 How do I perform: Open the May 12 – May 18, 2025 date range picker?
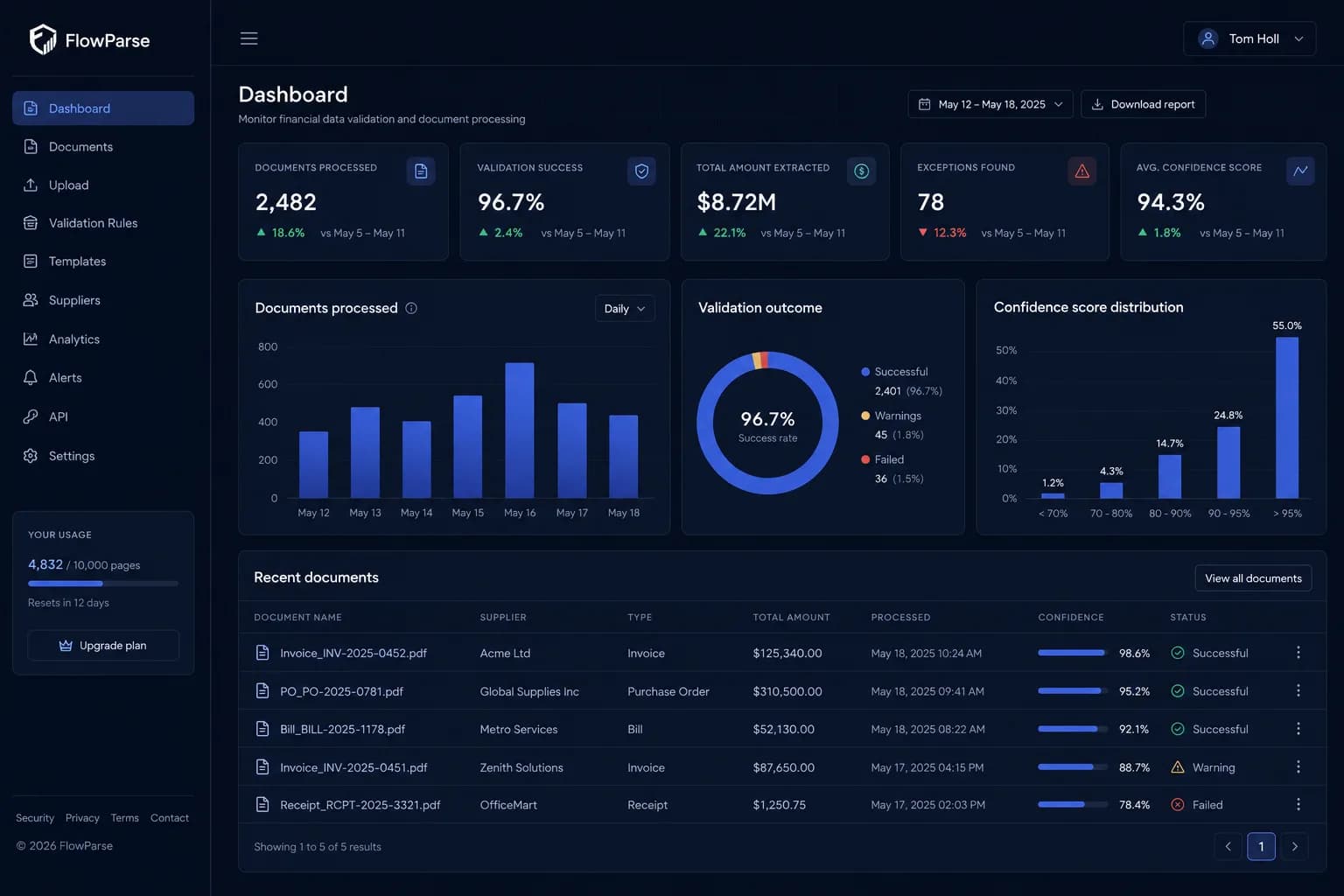990,104
